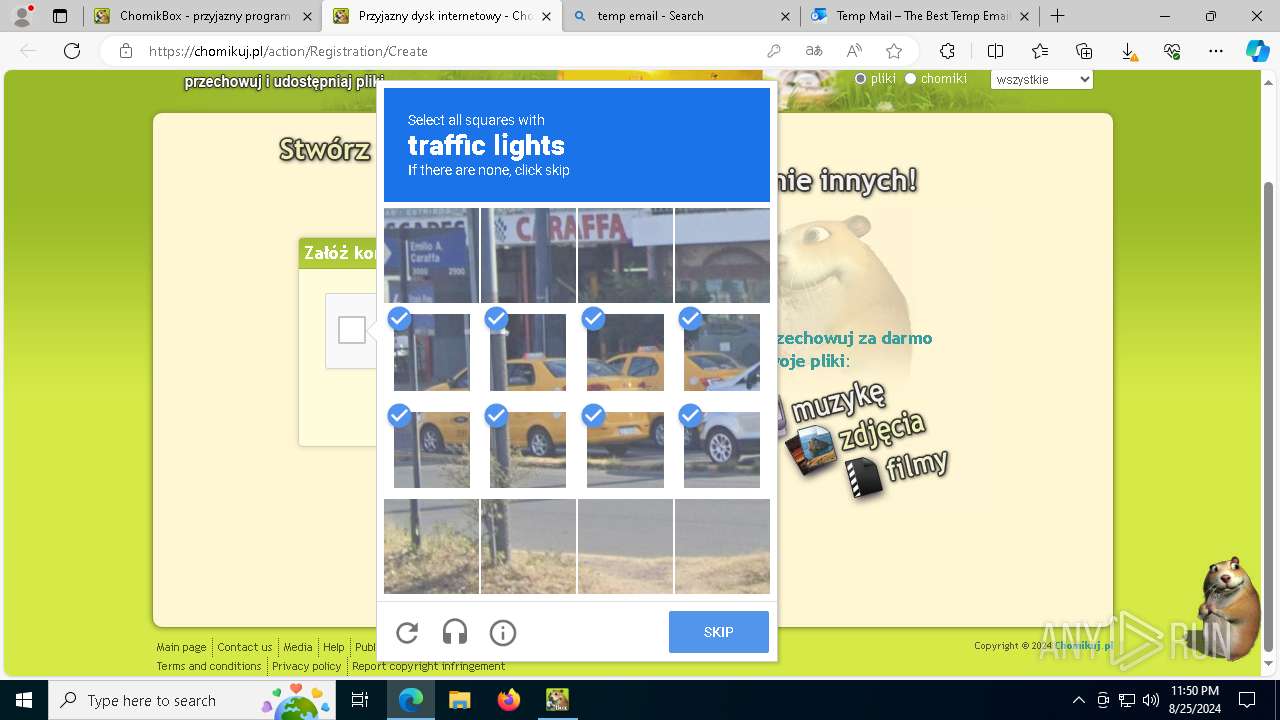Click taskbar search box
The width and height of the screenshot is (1280, 720).
[194, 700]
